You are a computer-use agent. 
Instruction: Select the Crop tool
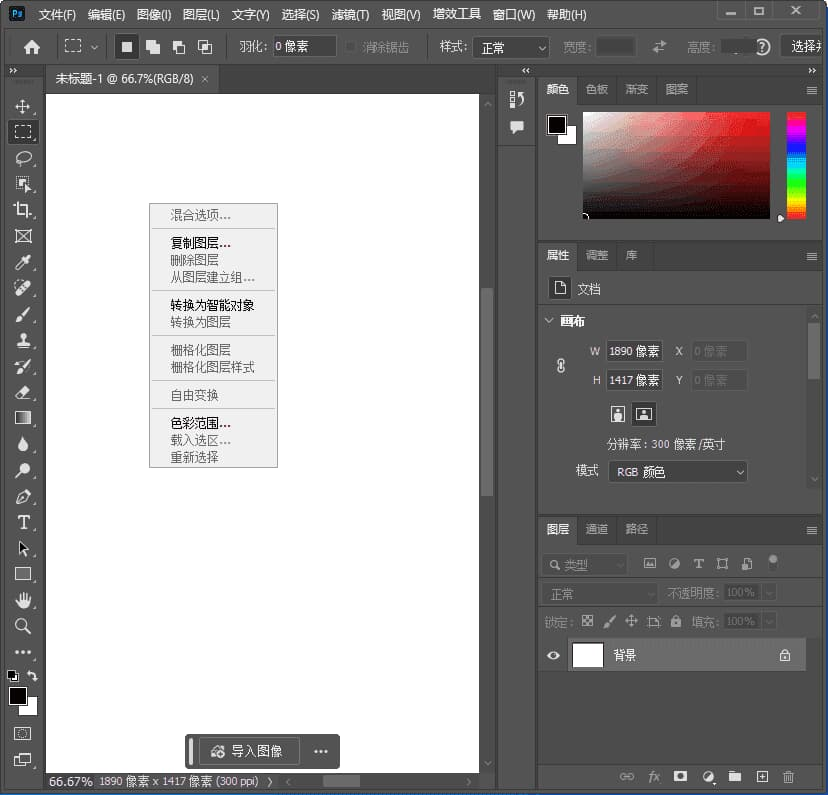23,210
